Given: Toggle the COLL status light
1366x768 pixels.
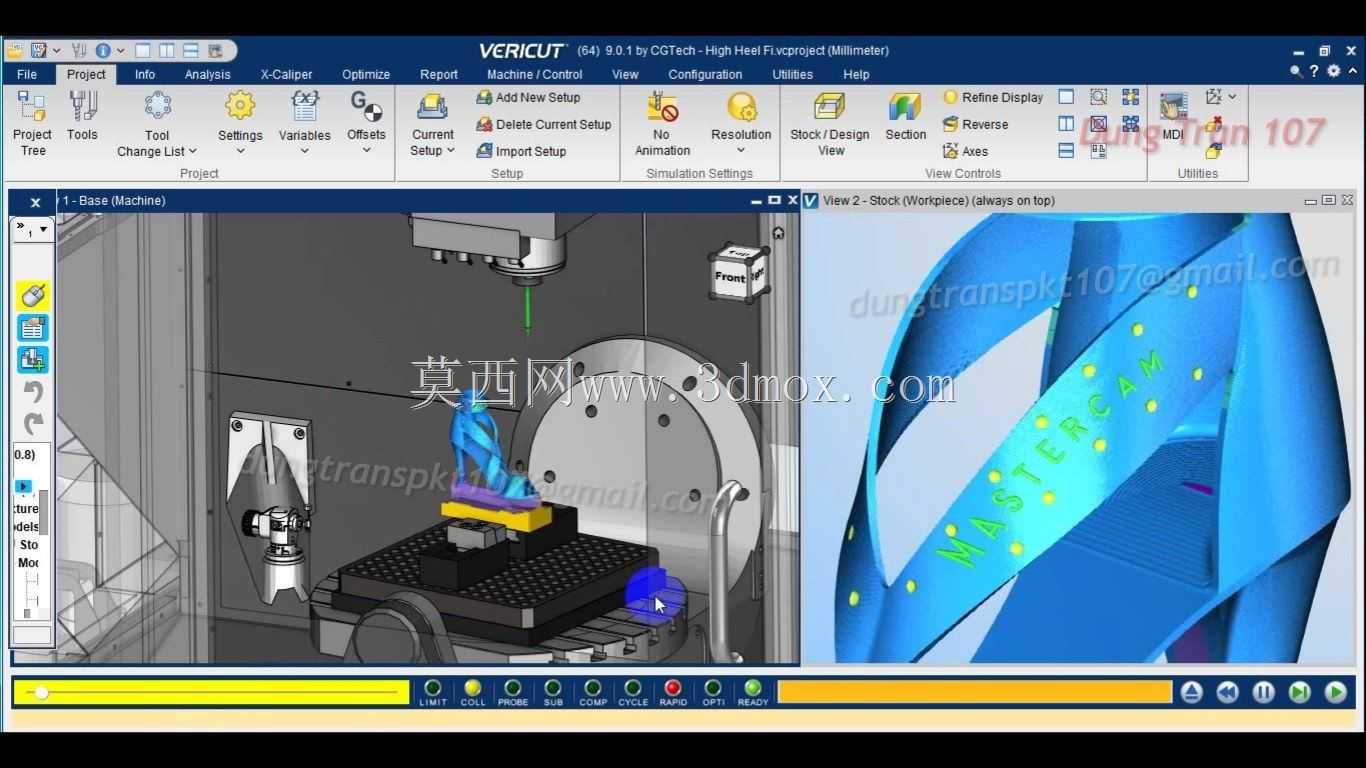Looking at the screenshot, I should [473, 688].
